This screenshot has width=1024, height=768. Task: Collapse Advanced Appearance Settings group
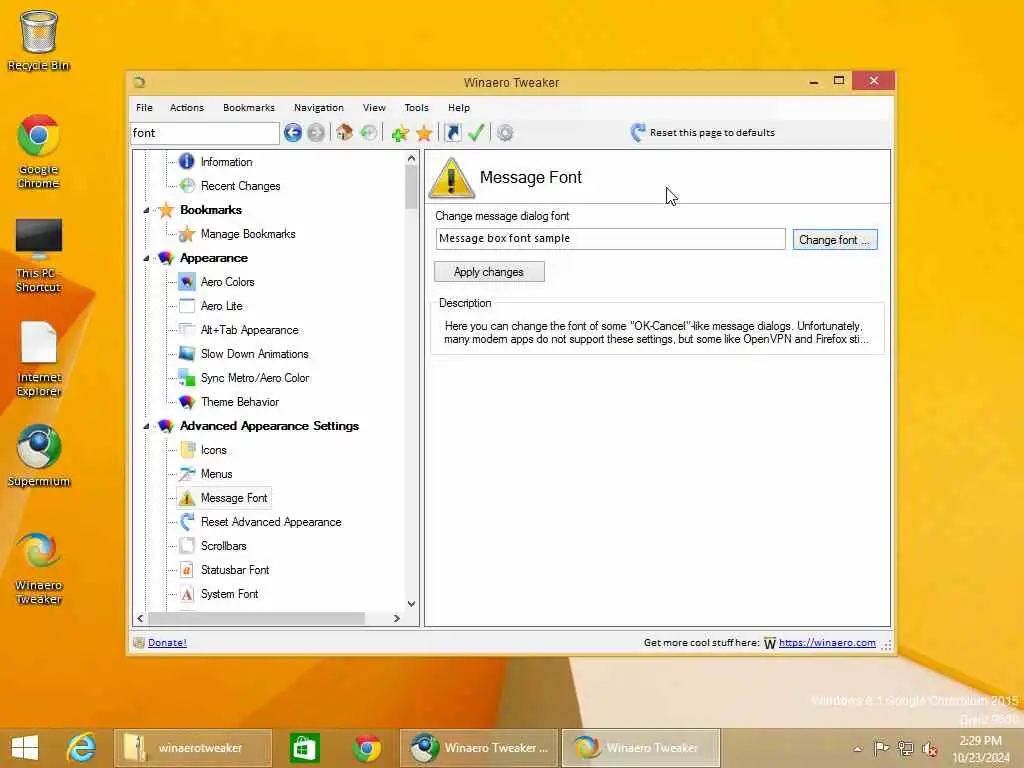pyautogui.click(x=146, y=426)
